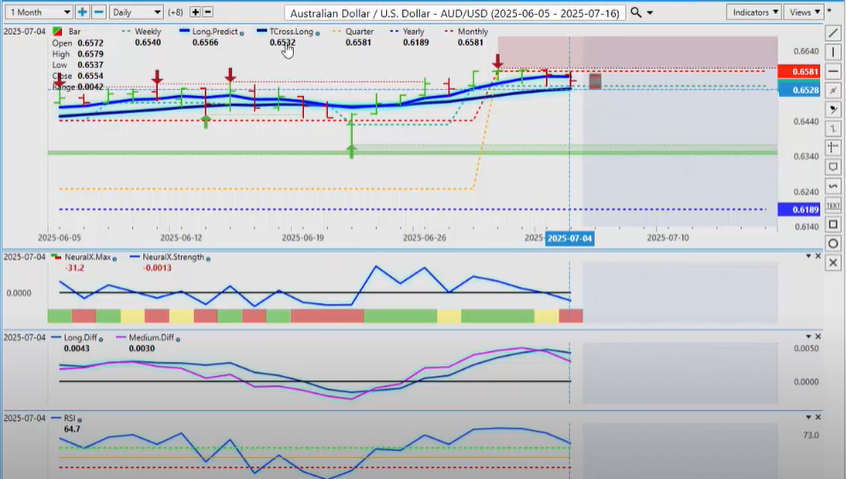Viewport: 846px width, 479px height.
Task: Expand the symbol dropdown arrow after search
Action: (651, 13)
